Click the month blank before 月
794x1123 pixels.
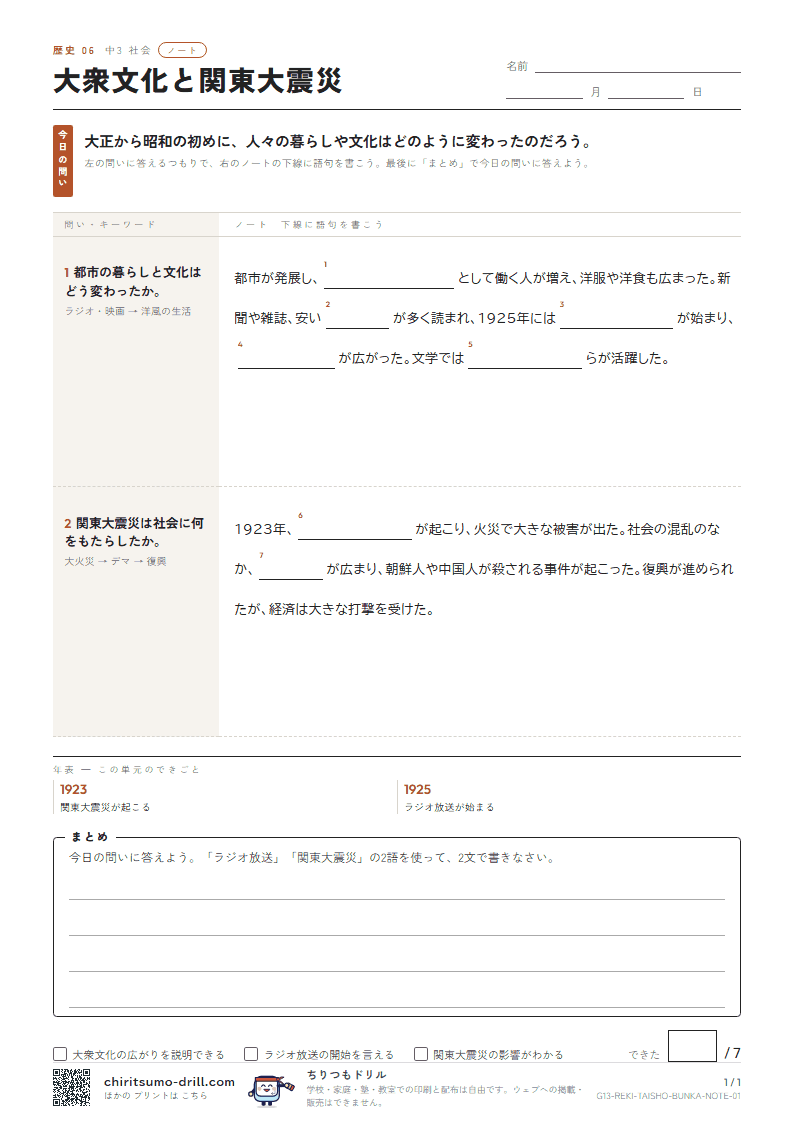pos(544,92)
